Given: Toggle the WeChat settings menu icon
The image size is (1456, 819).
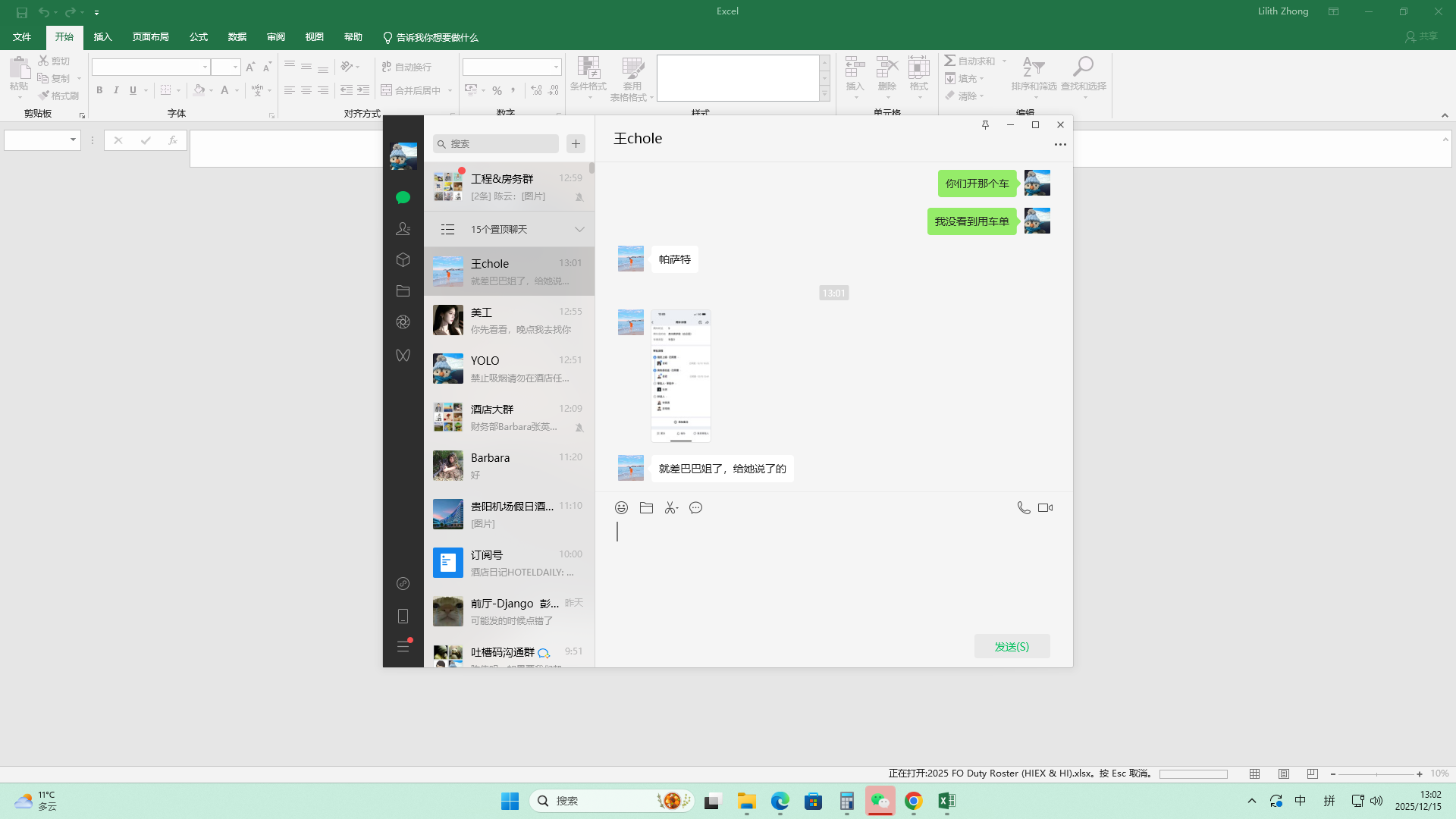Looking at the screenshot, I should (403, 647).
